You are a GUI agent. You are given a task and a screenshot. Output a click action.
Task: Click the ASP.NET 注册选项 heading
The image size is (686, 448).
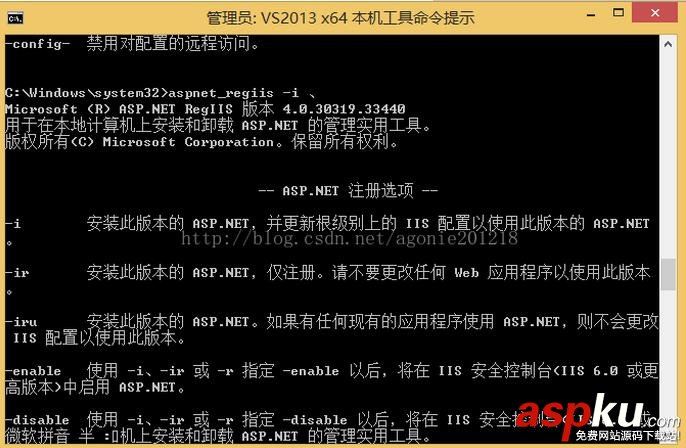[348, 191]
